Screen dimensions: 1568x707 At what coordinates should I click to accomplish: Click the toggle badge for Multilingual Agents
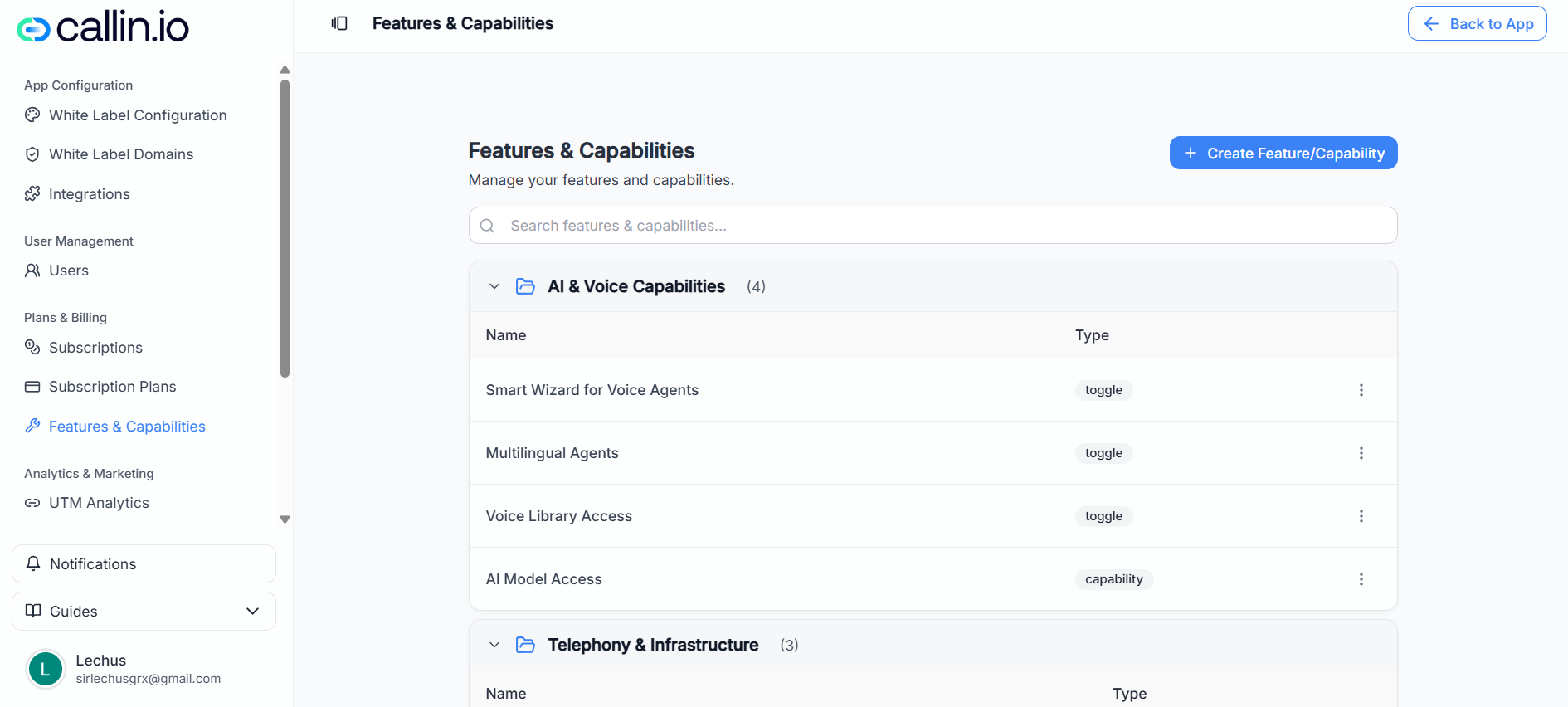point(1103,453)
